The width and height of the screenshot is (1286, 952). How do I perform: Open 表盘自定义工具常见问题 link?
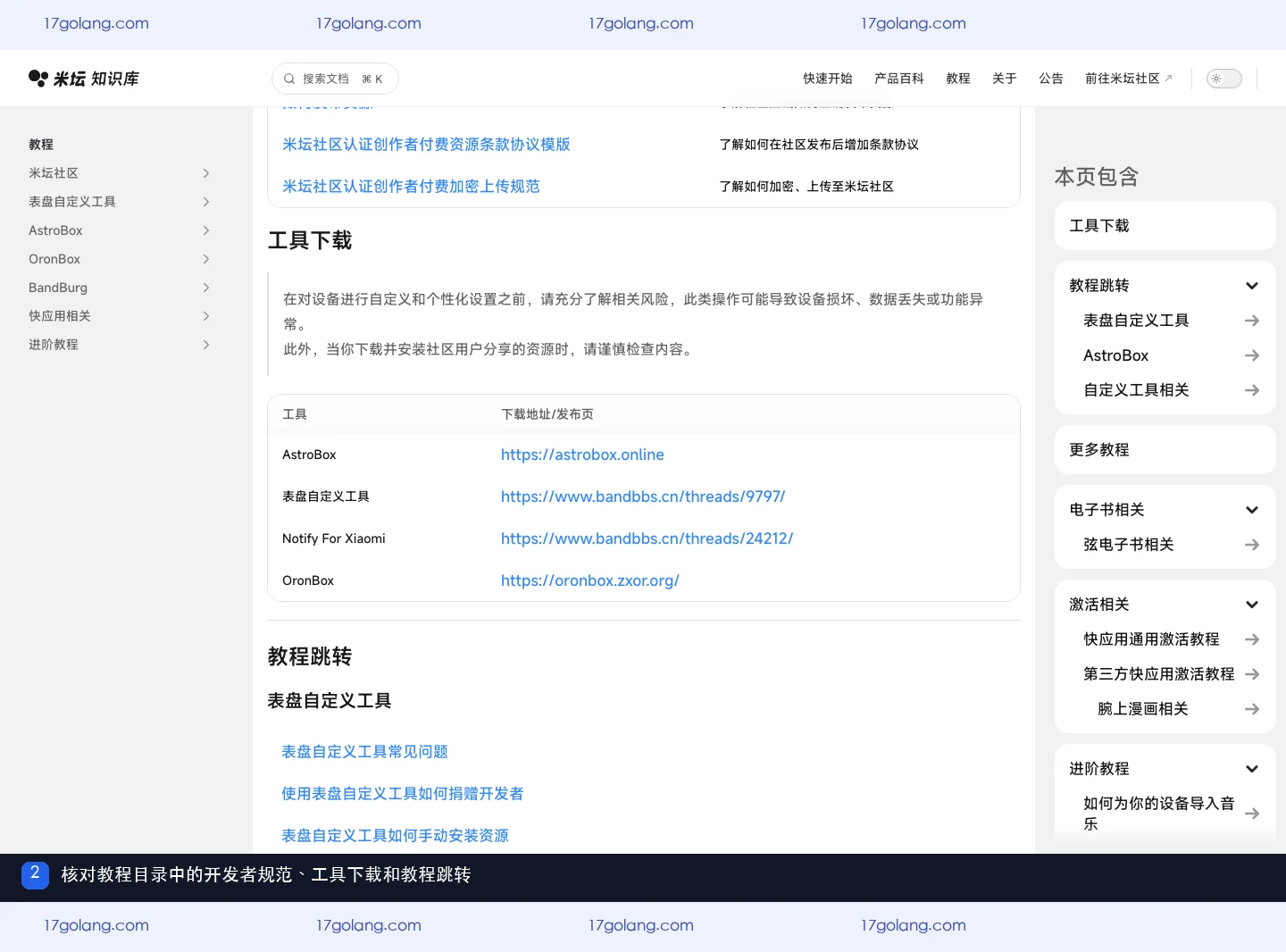(364, 752)
